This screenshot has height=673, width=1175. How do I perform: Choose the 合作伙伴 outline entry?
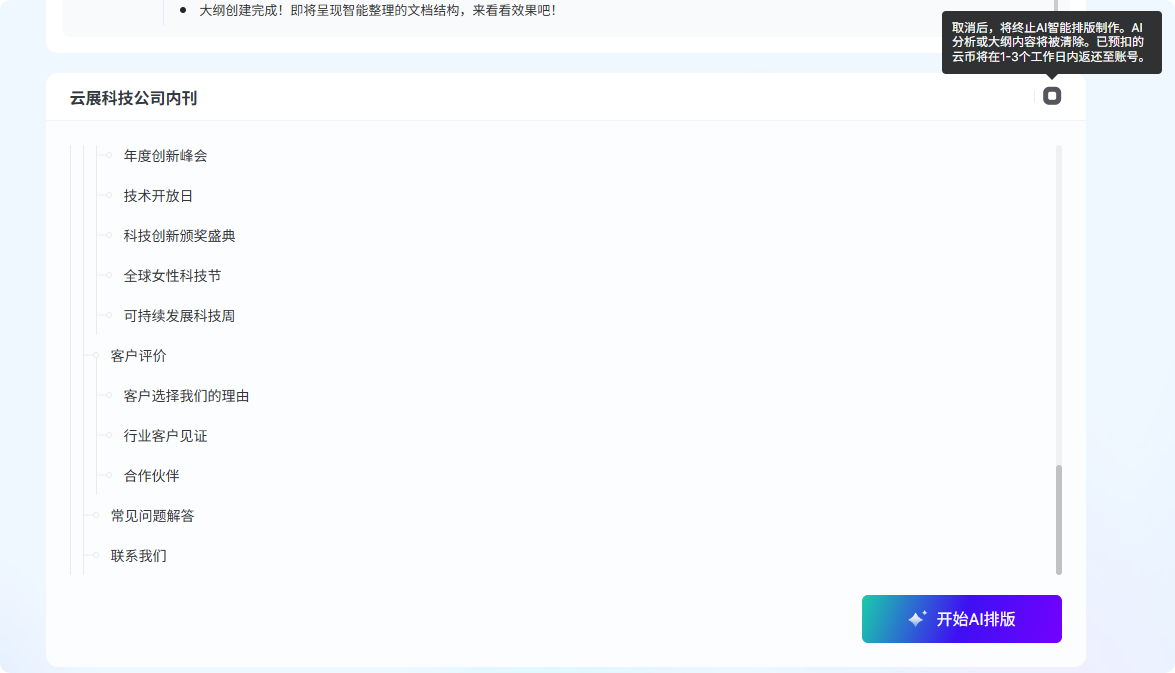tap(151, 476)
